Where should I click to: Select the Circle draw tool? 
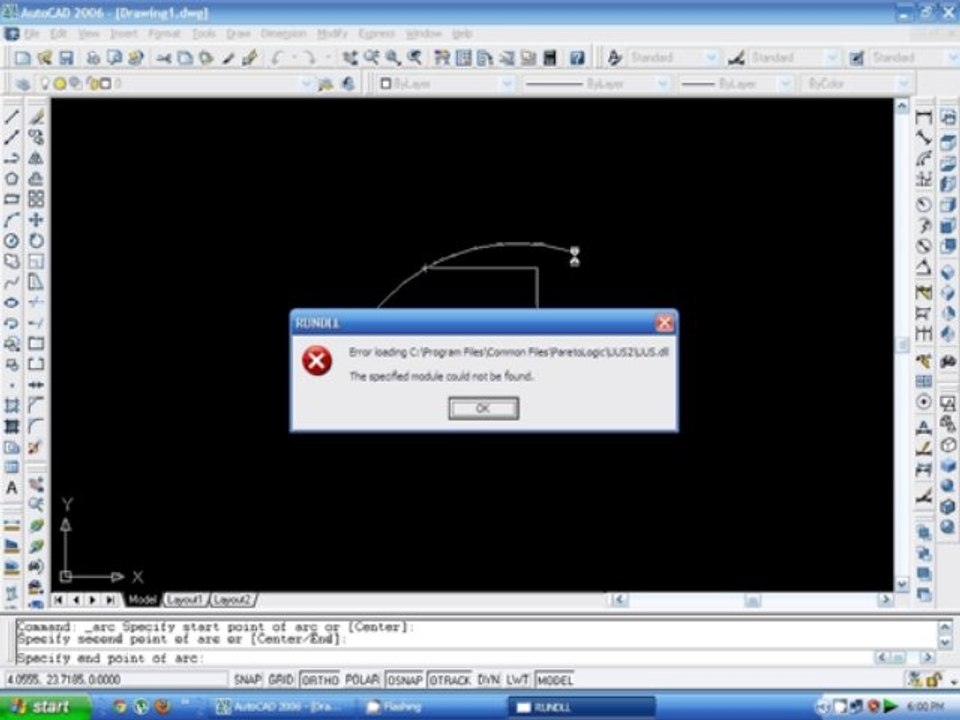coord(12,241)
